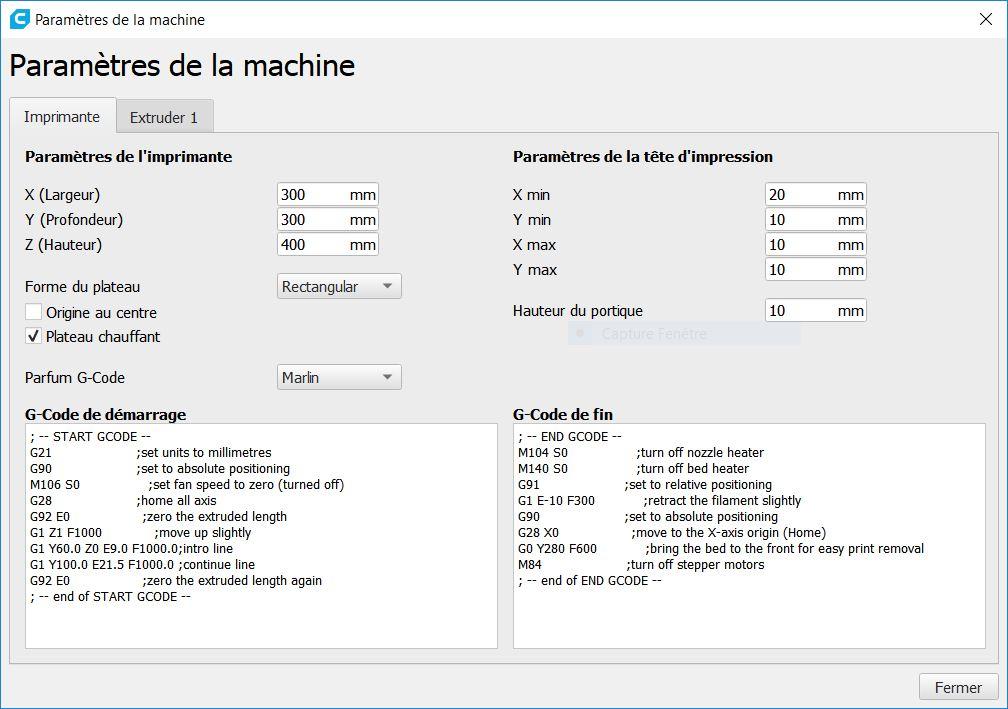Click the Rectangular dropdown arrow
The width and height of the screenshot is (1008, 709).
point(387,286)
